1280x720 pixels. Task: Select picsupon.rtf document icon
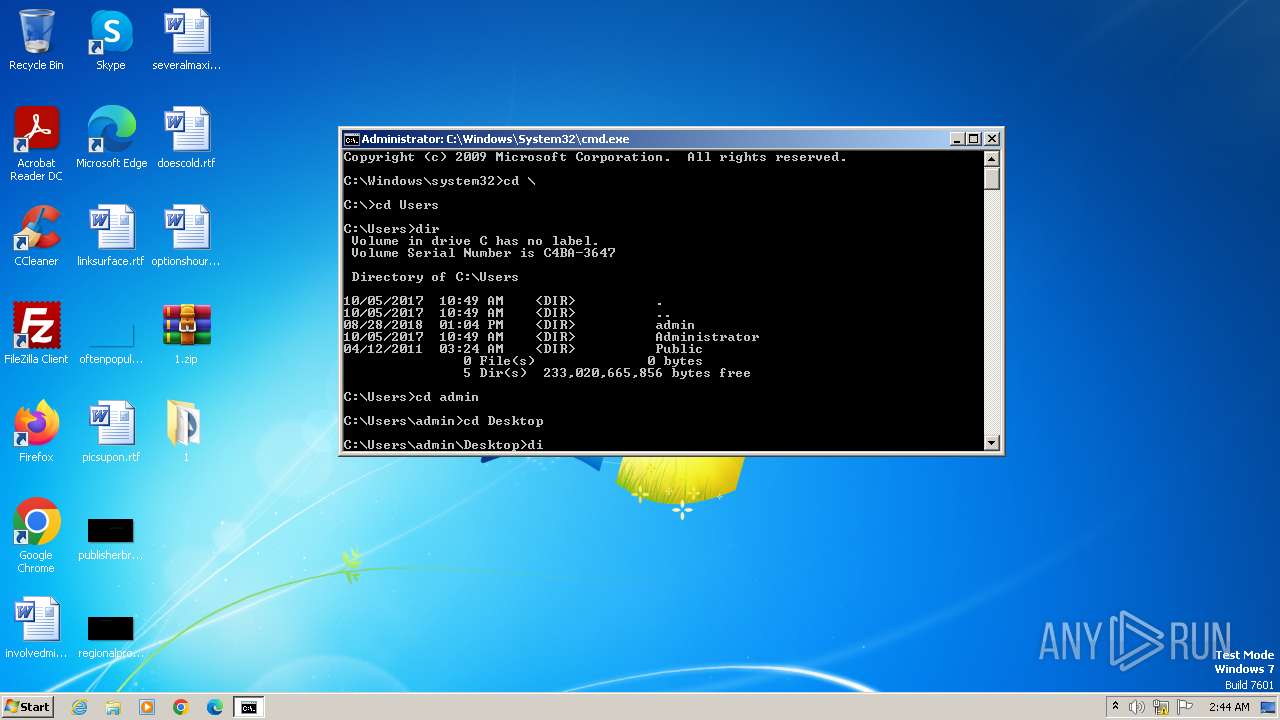pyautogui.click(x=111, y=432)
